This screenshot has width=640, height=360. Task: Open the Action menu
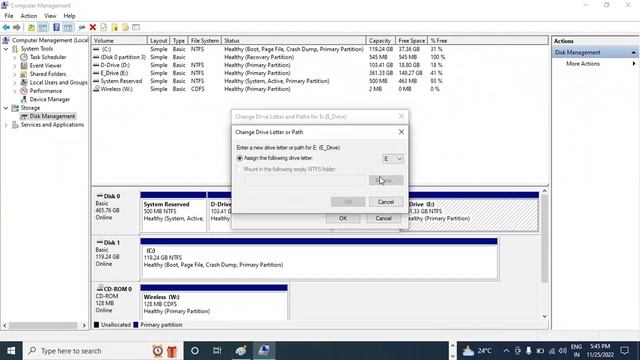click(x=29, y=16)
